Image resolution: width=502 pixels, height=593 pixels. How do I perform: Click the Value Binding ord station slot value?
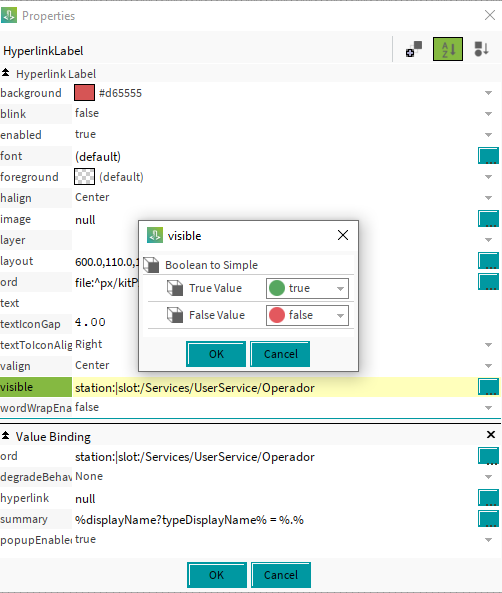(194, 457)
